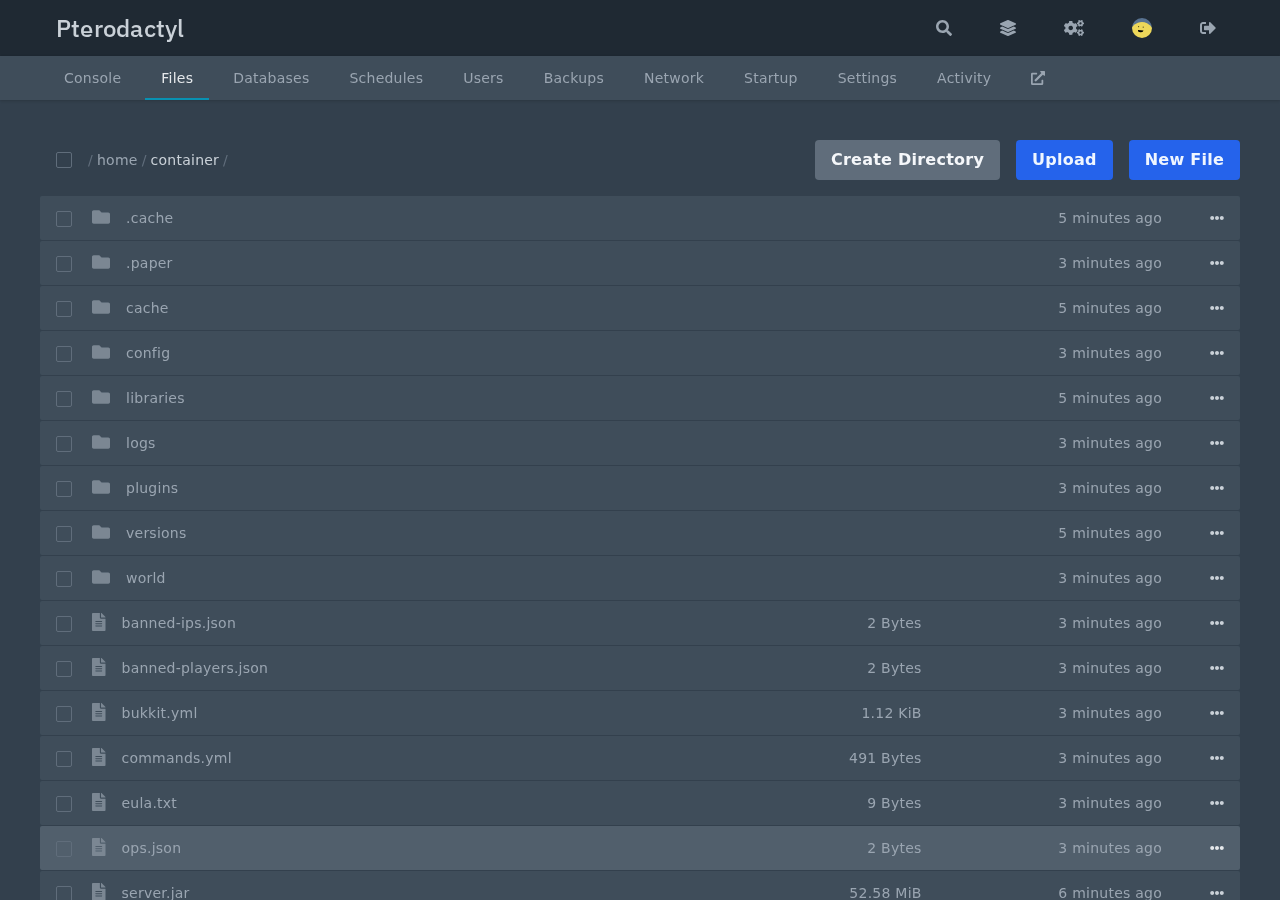Screen dimensions: 1280x900
Task: Navigate to home in the breadcrumb
Action: coord(117,160)
